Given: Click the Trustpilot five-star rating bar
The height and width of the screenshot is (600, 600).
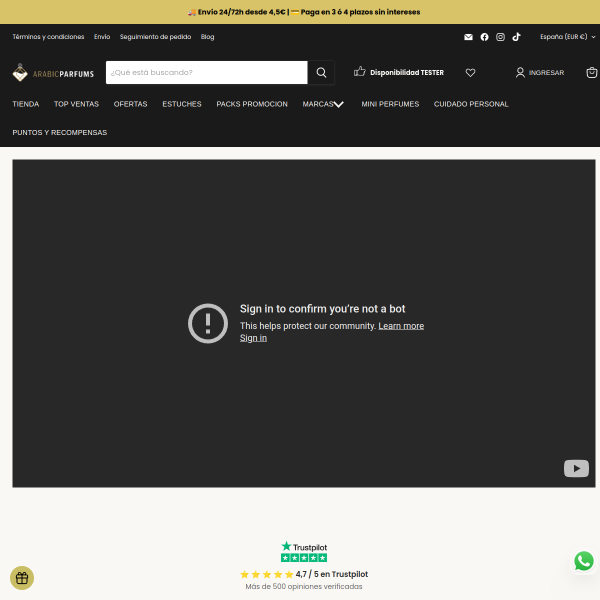Looking at the screenshot, I should pos(304,558).
